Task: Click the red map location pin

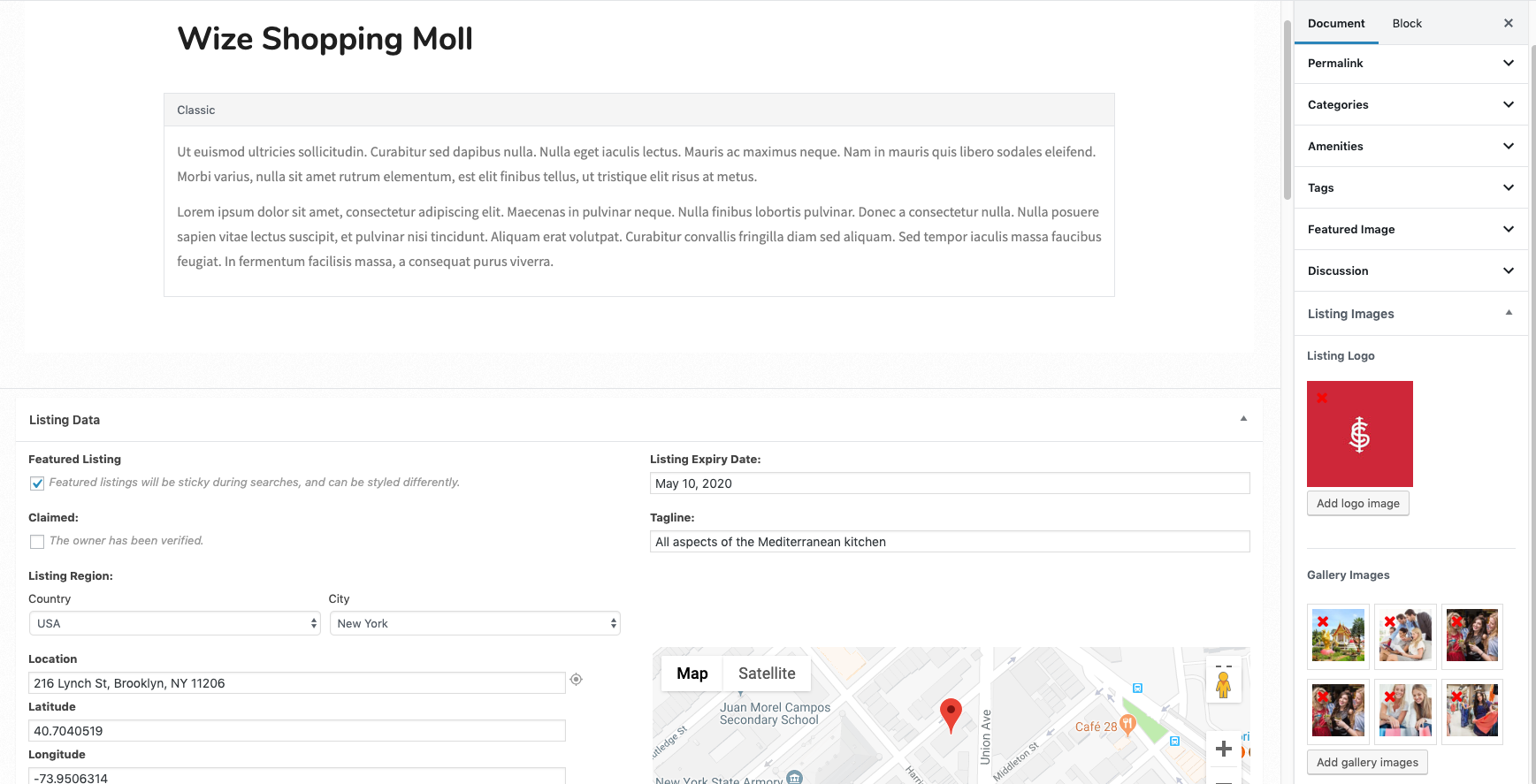Action: coord(951,714)
